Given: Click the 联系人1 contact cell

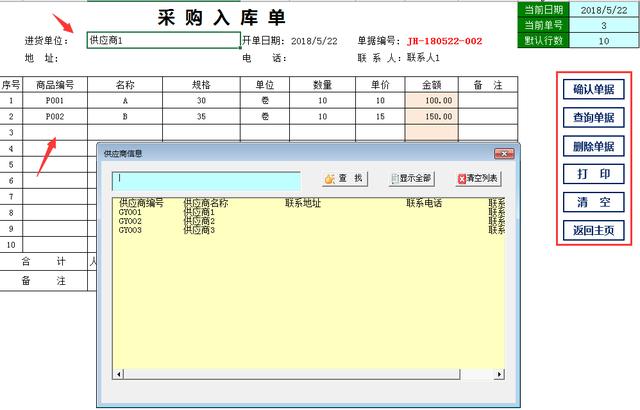Looking at the screenshot, I should pos(423,58).
